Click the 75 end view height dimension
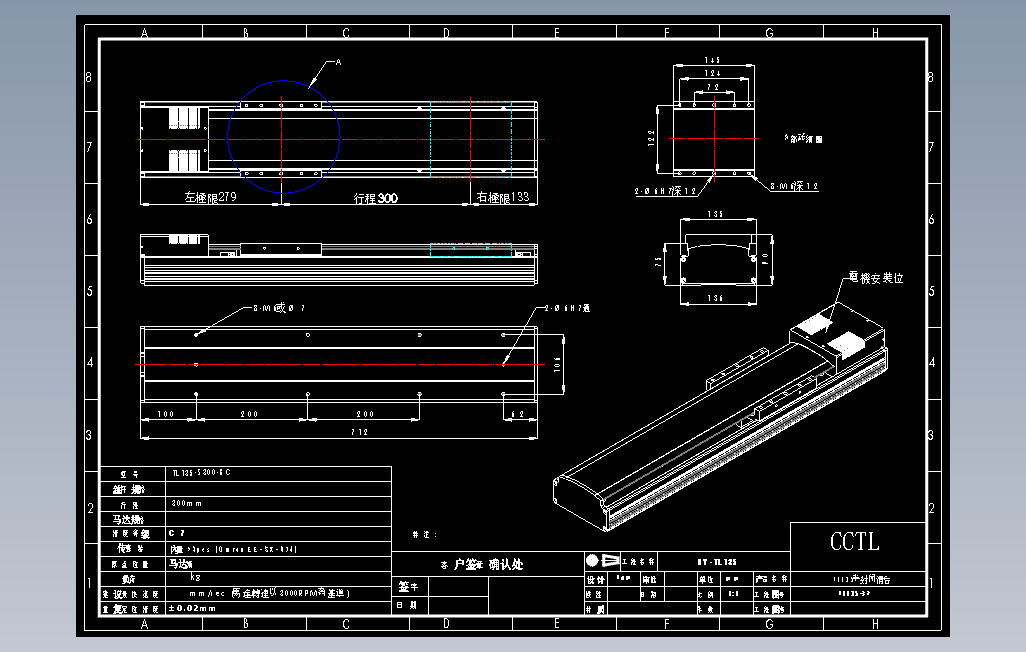Viewport: 1026px width, 652px height. tap(658, 261)
